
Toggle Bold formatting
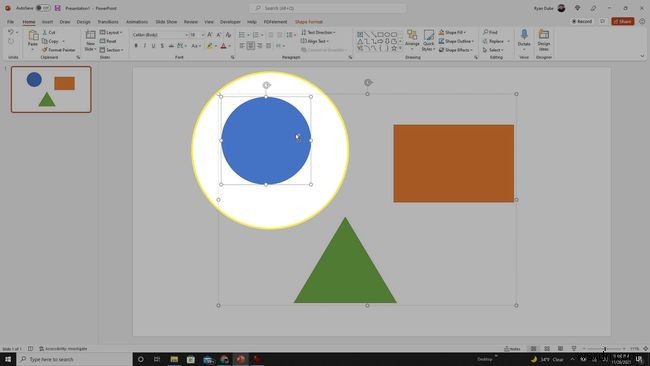click(136, 46)
